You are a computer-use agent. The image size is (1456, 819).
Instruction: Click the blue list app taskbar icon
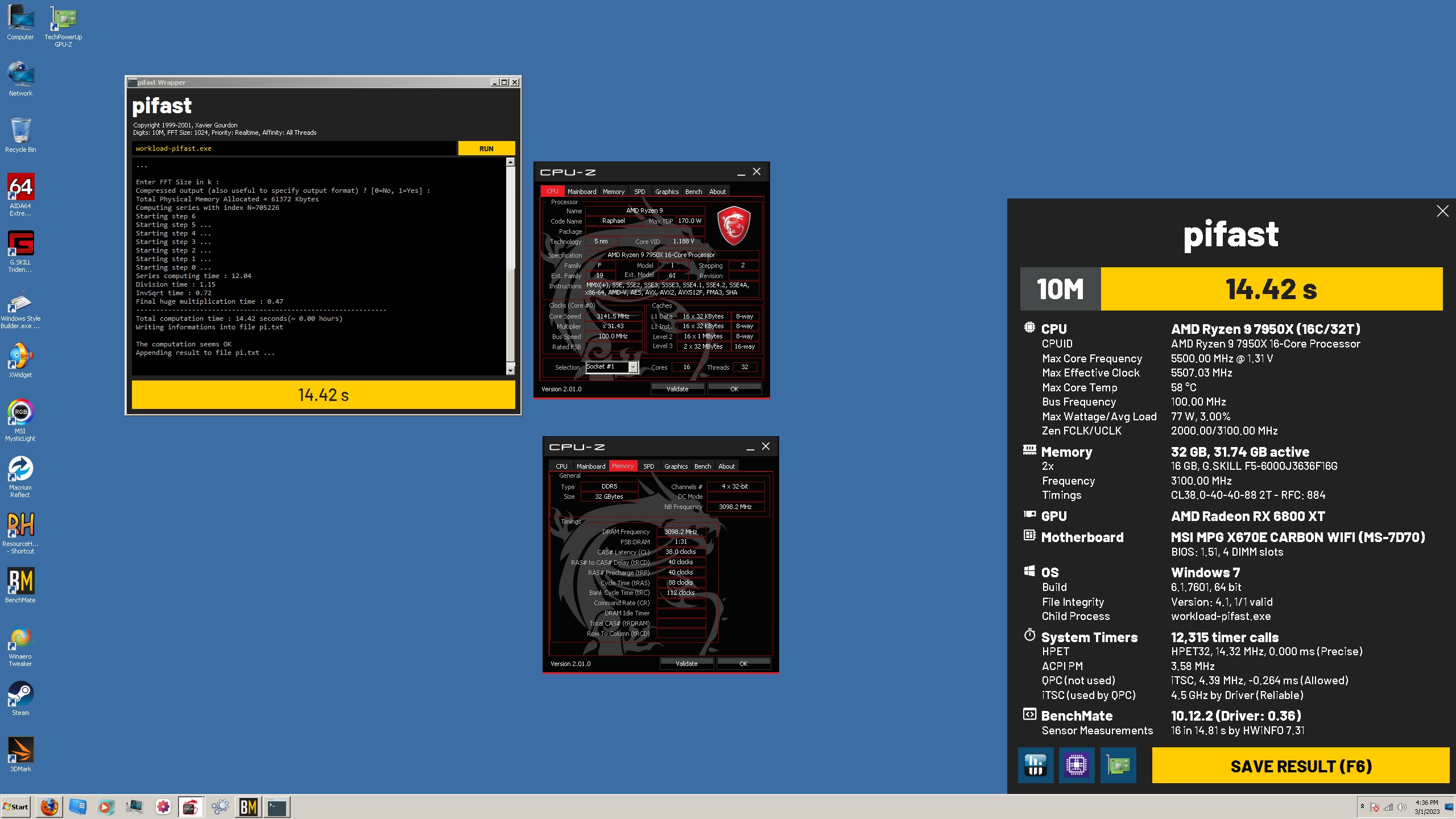(x=78, y=806)
